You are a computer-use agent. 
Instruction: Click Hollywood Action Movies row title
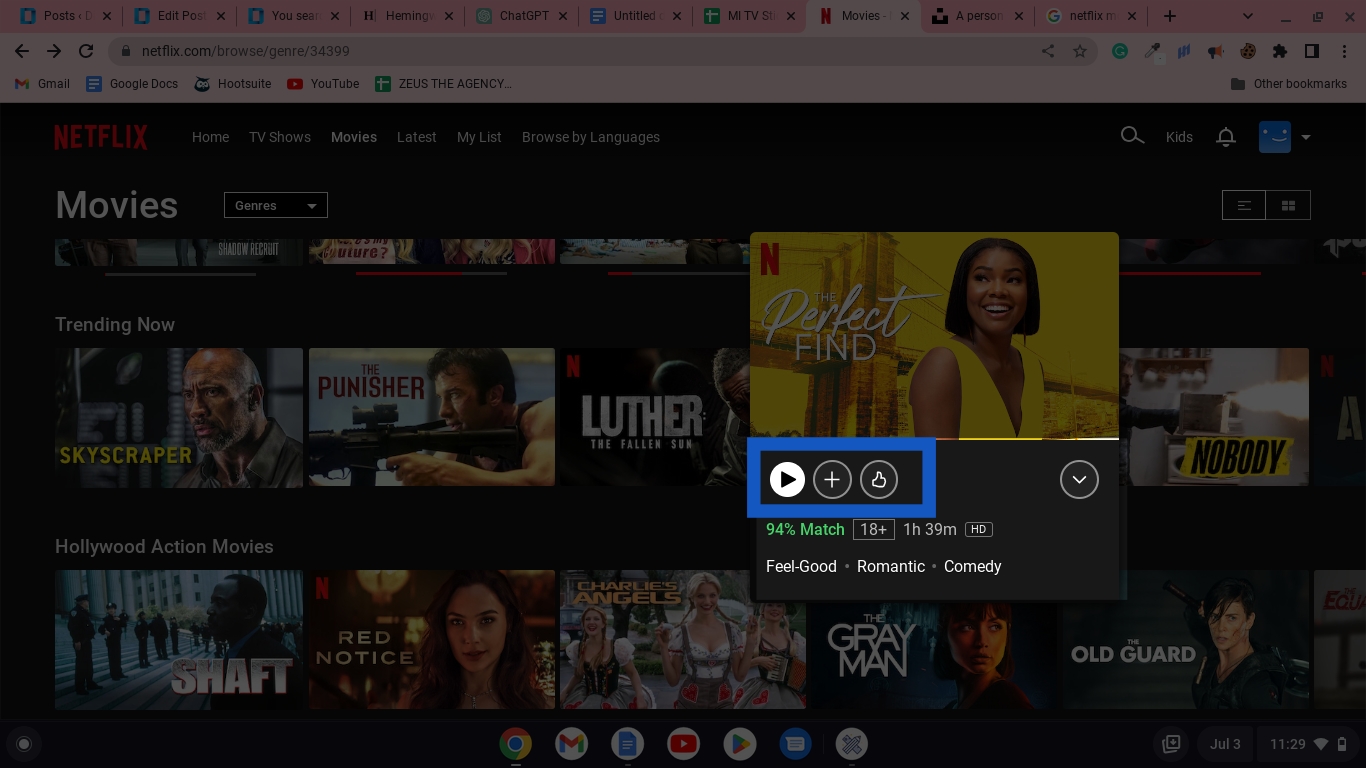(164, 546)
